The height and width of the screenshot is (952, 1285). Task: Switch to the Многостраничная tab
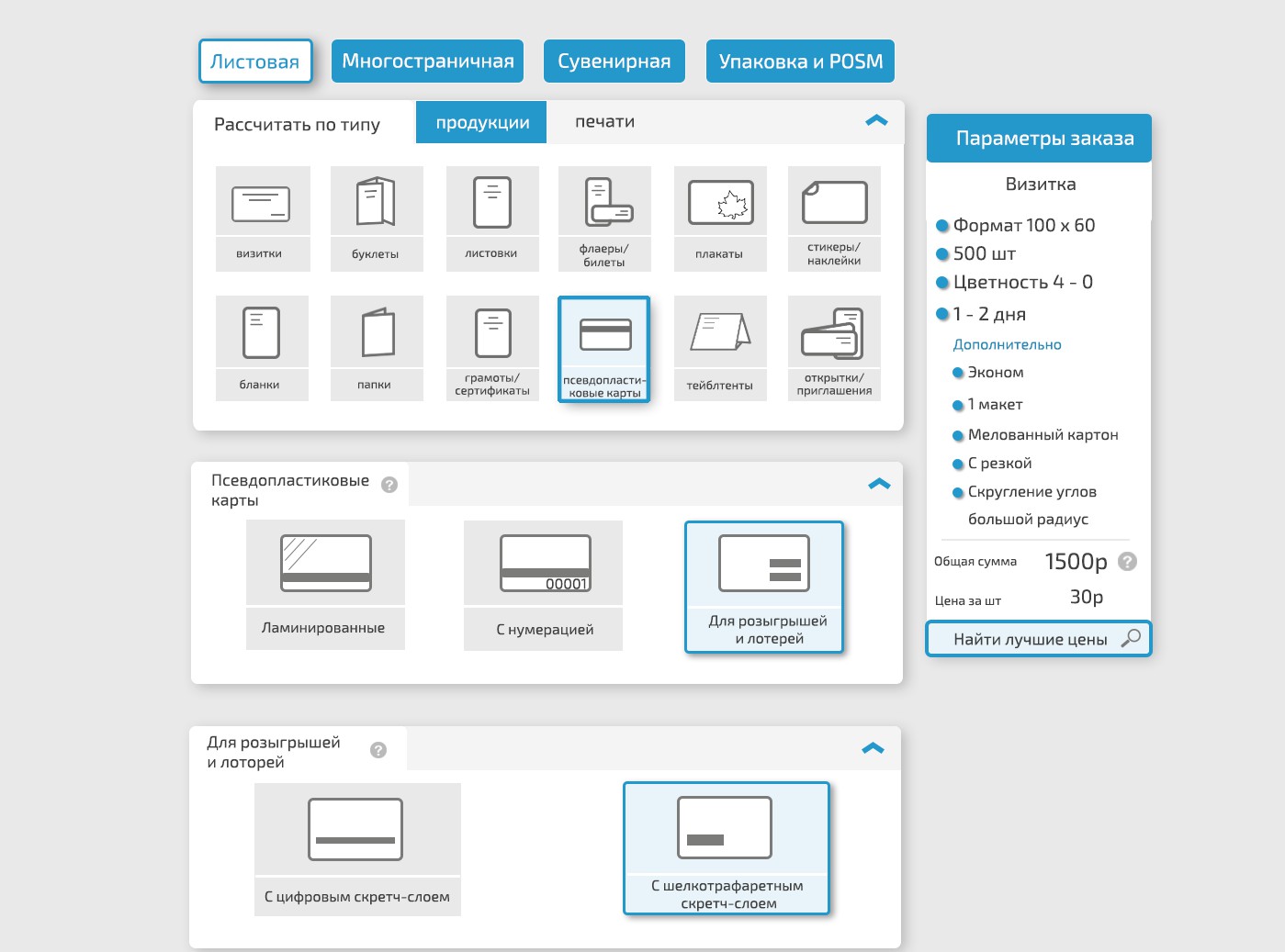[427, 61]
